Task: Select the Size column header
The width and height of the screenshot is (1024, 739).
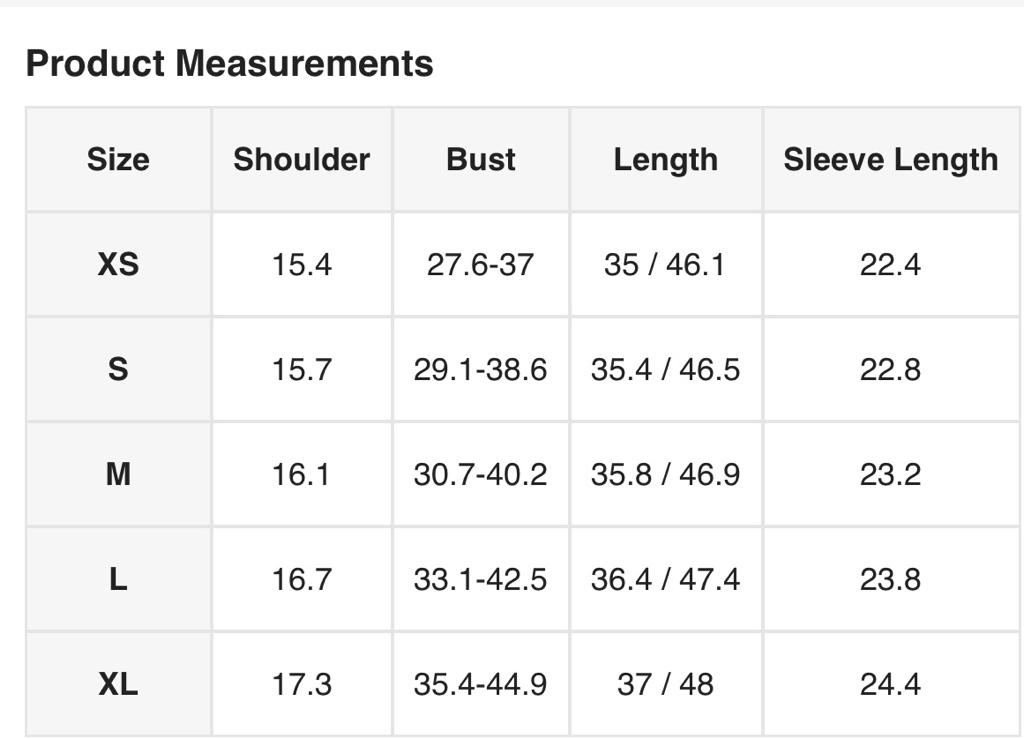Action: pyautogui.click(x=118, y=160)
